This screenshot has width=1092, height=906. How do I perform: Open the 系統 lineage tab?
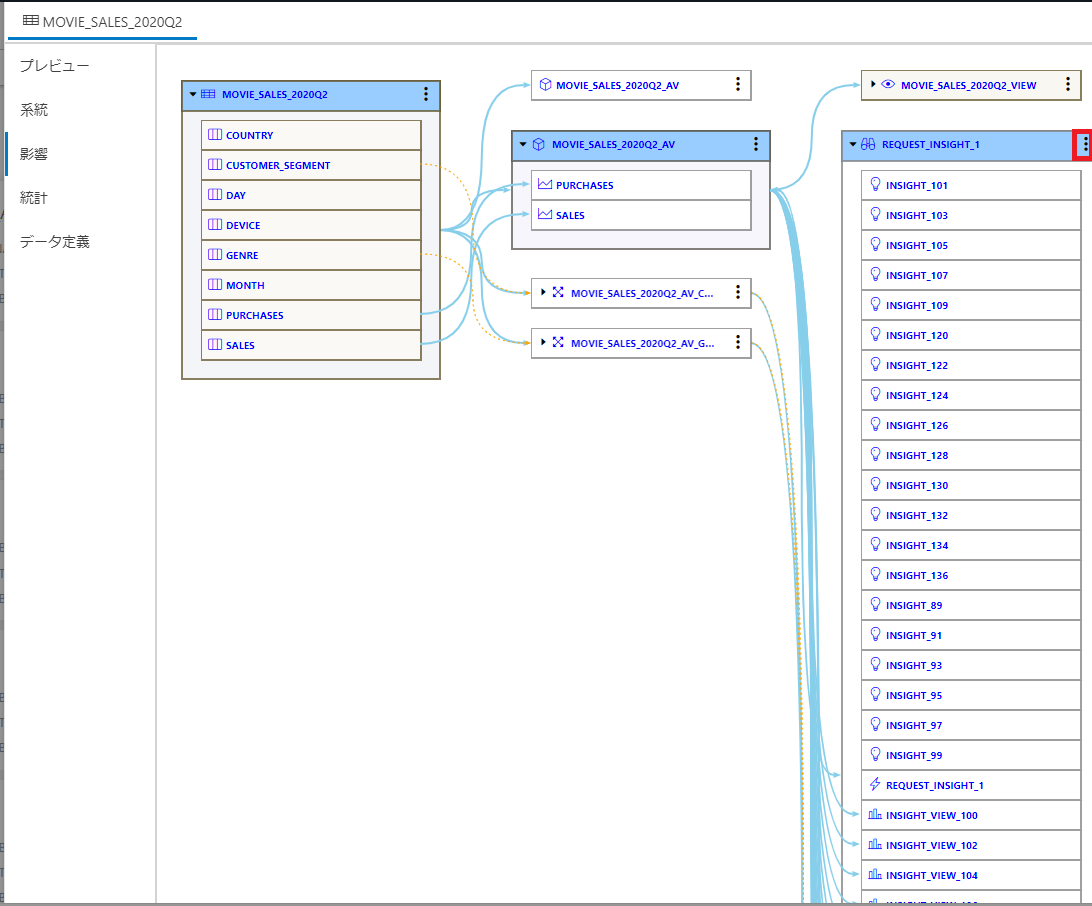tap(34, 110)
